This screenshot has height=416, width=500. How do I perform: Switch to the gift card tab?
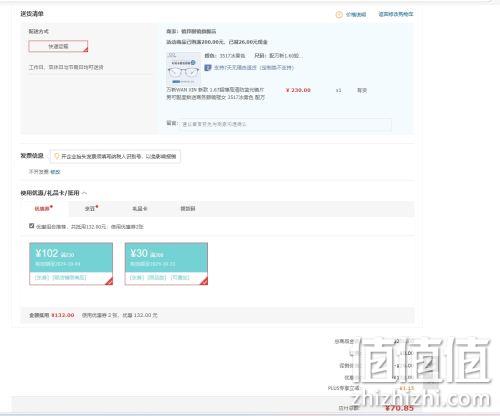[140, 209]
